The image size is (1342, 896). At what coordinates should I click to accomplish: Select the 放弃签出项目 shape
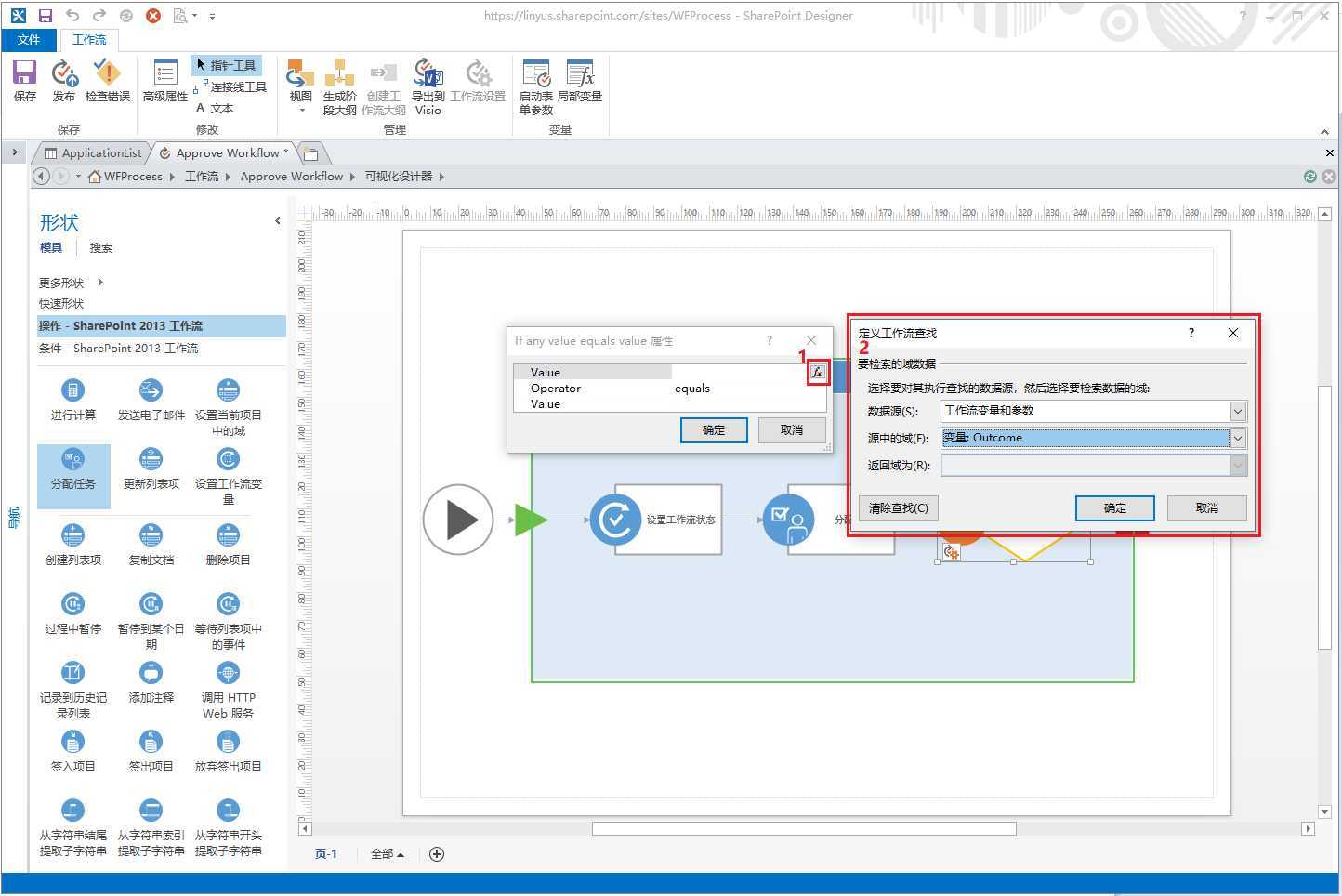[x=229, y=752]
